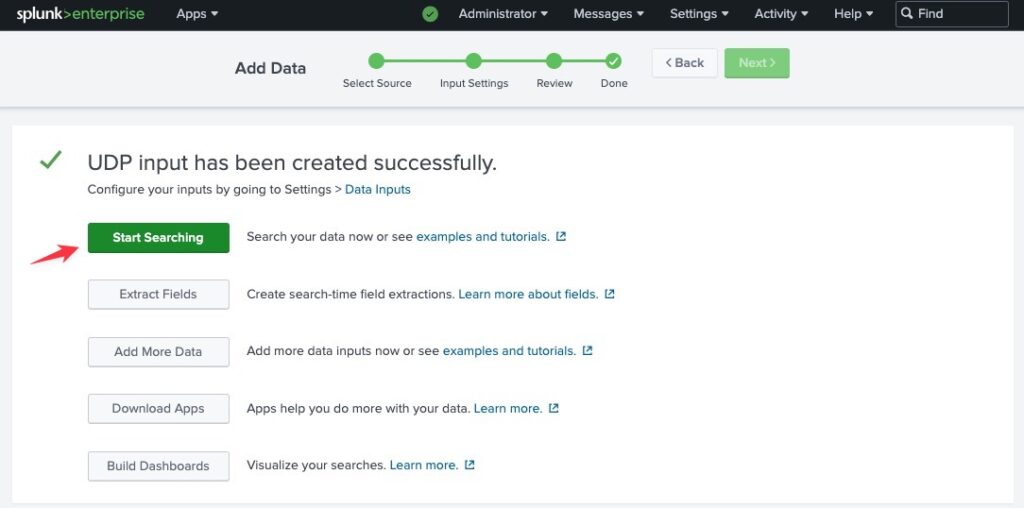
Task: Open examples and tutorials link beside Add More Data
Action: tap(509, 351)
